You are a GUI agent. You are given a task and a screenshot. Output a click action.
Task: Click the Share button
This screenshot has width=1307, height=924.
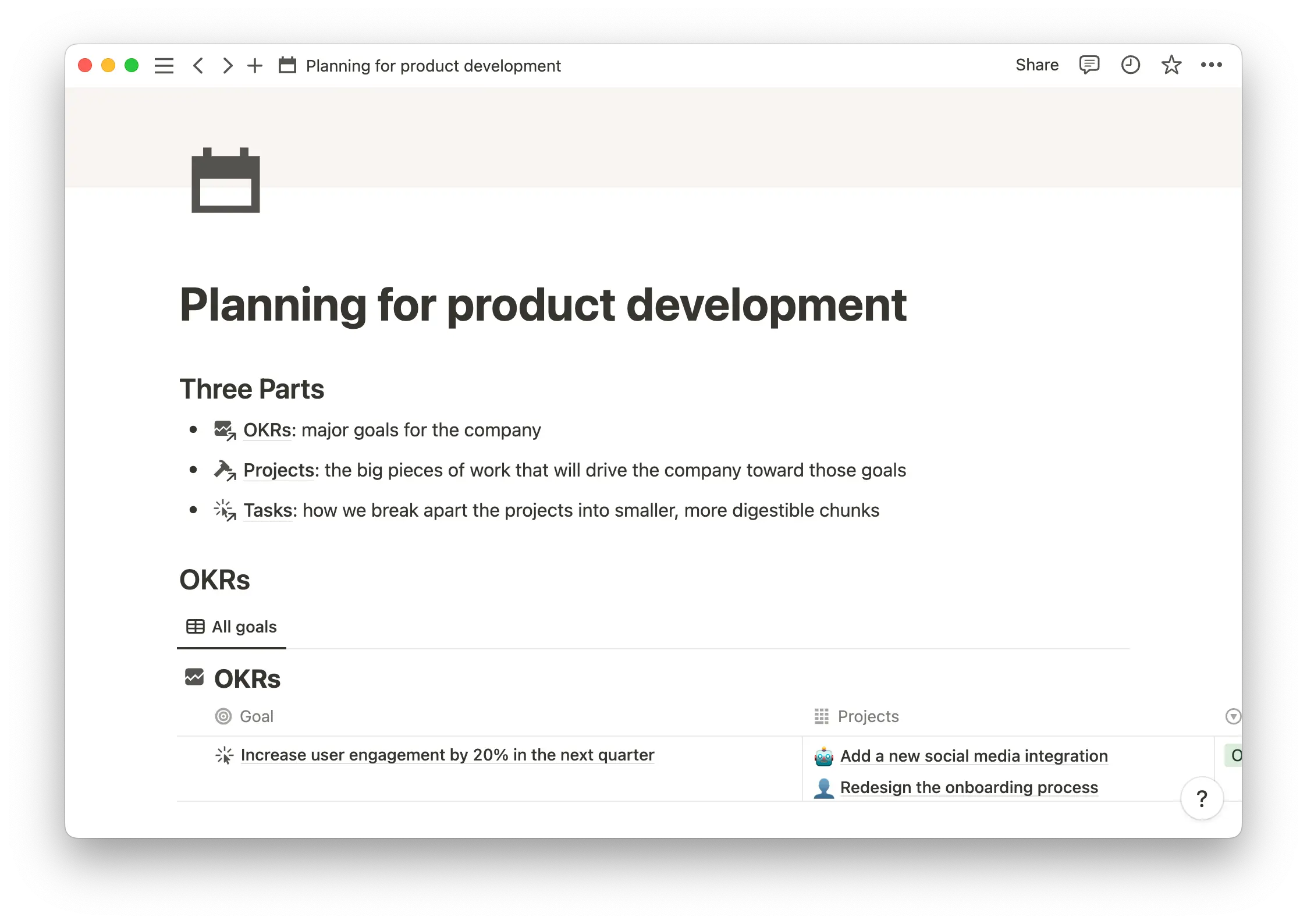pyautogui.click(x=1036, y=65)
